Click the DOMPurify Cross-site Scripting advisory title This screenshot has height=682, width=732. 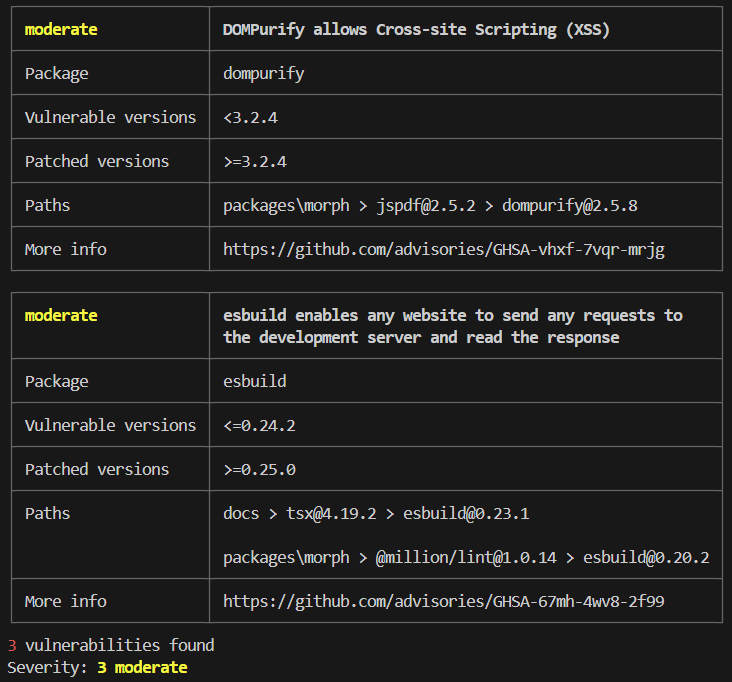[416, 29]
